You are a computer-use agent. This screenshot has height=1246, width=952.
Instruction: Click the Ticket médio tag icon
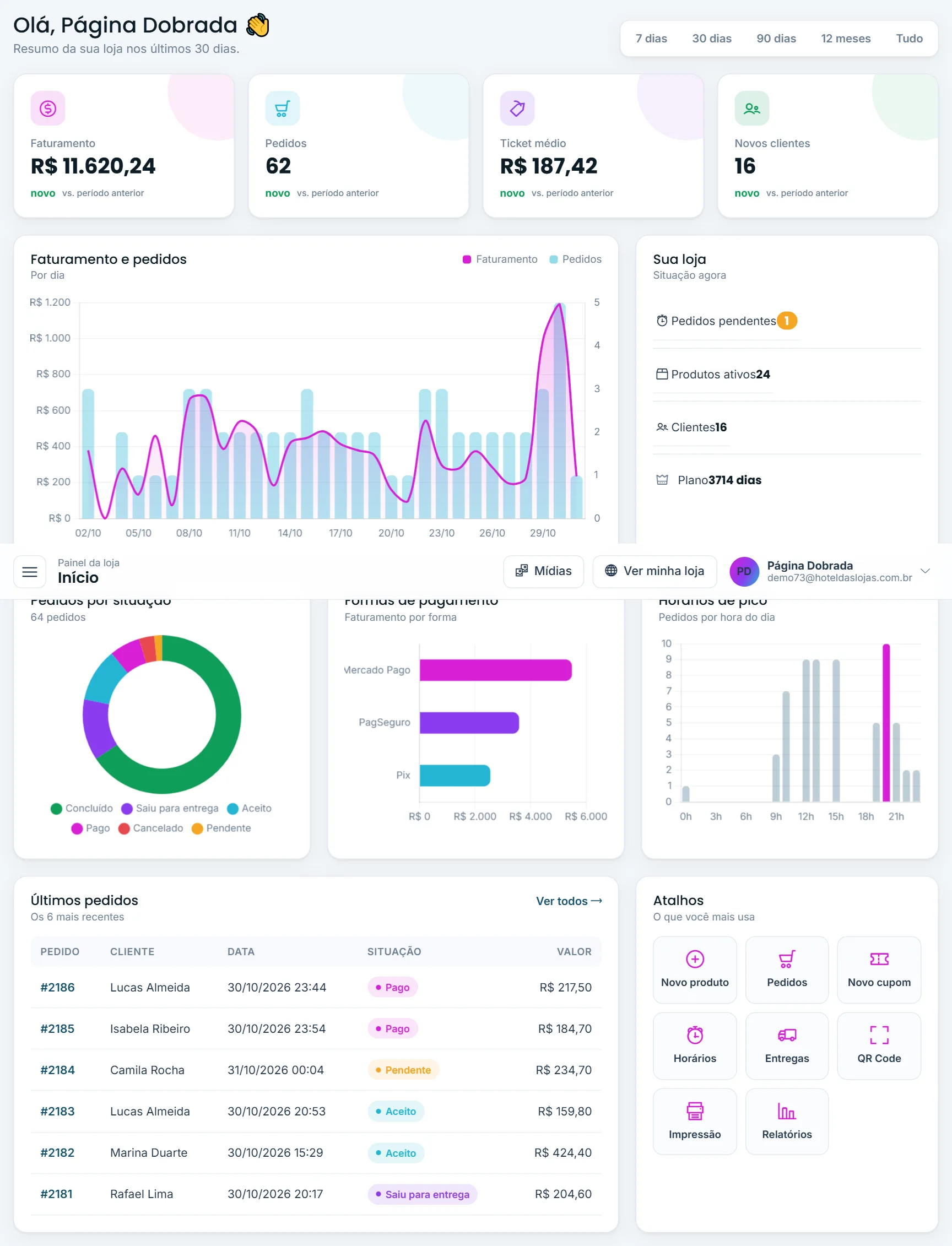coord(517,108)
